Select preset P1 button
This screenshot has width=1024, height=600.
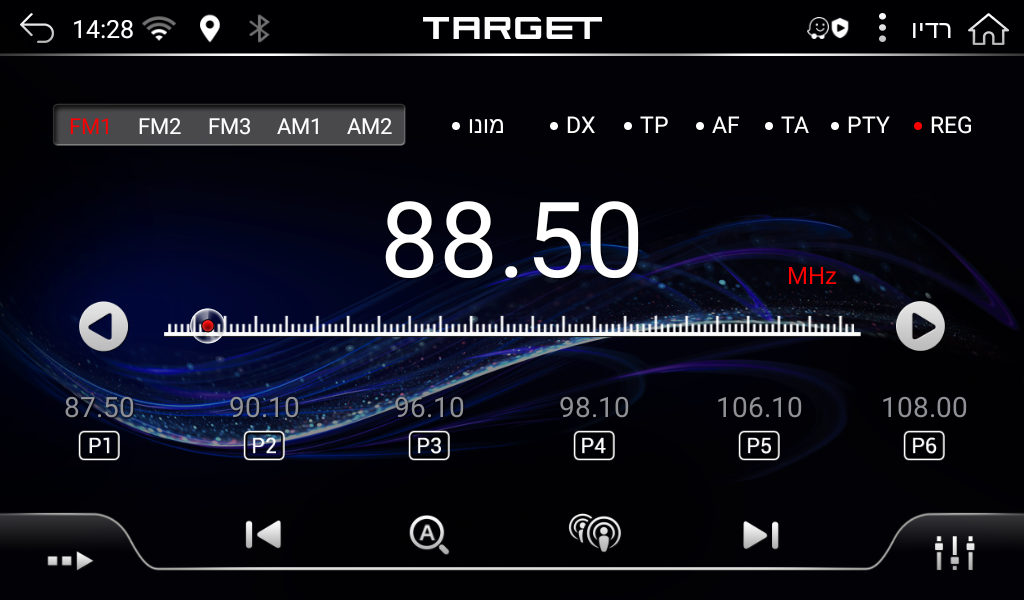[x=99, y=446]
